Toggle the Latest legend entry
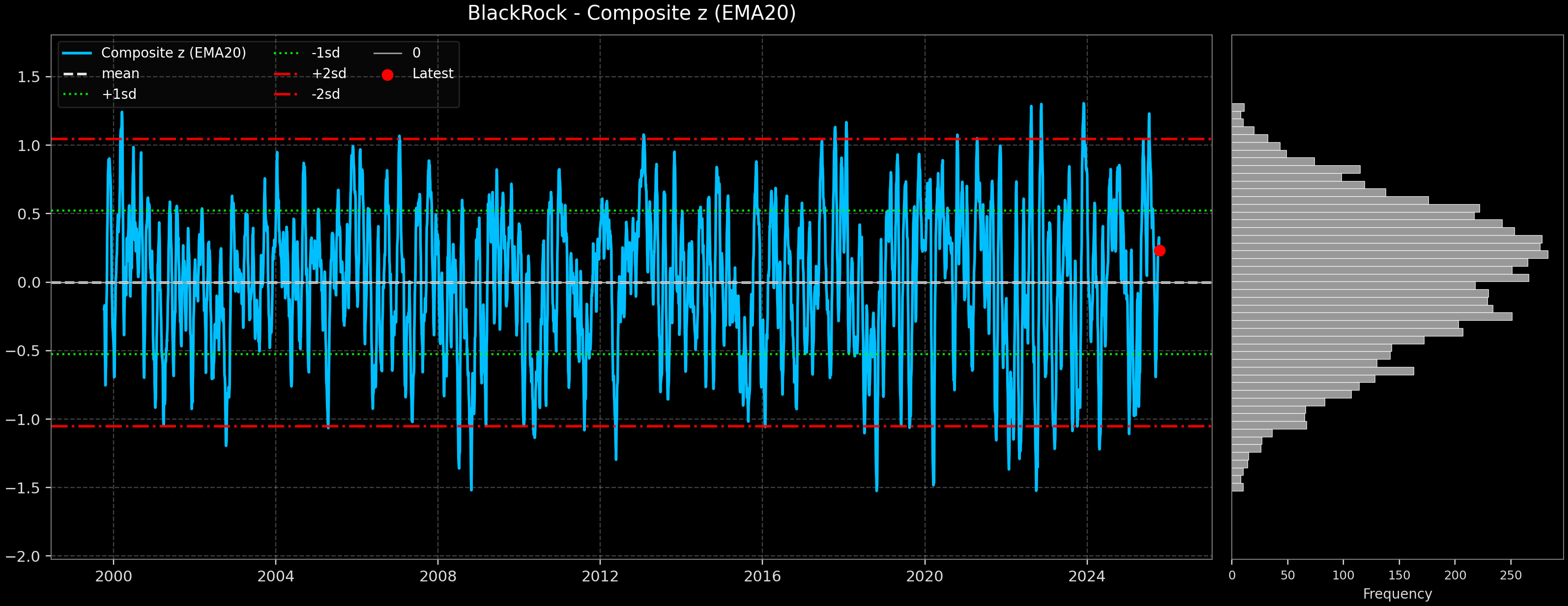 coord(432,74)
